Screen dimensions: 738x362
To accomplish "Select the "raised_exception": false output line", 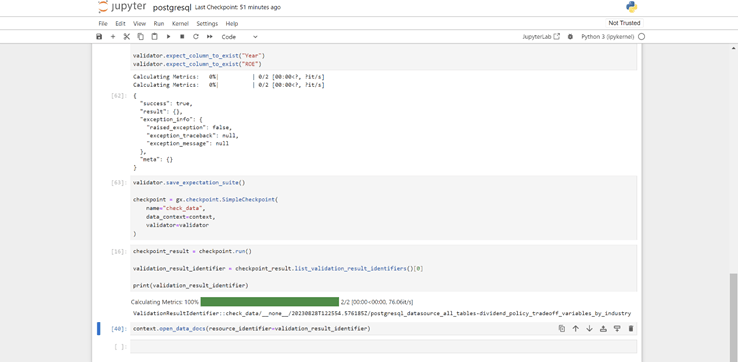I will point(189,127).
